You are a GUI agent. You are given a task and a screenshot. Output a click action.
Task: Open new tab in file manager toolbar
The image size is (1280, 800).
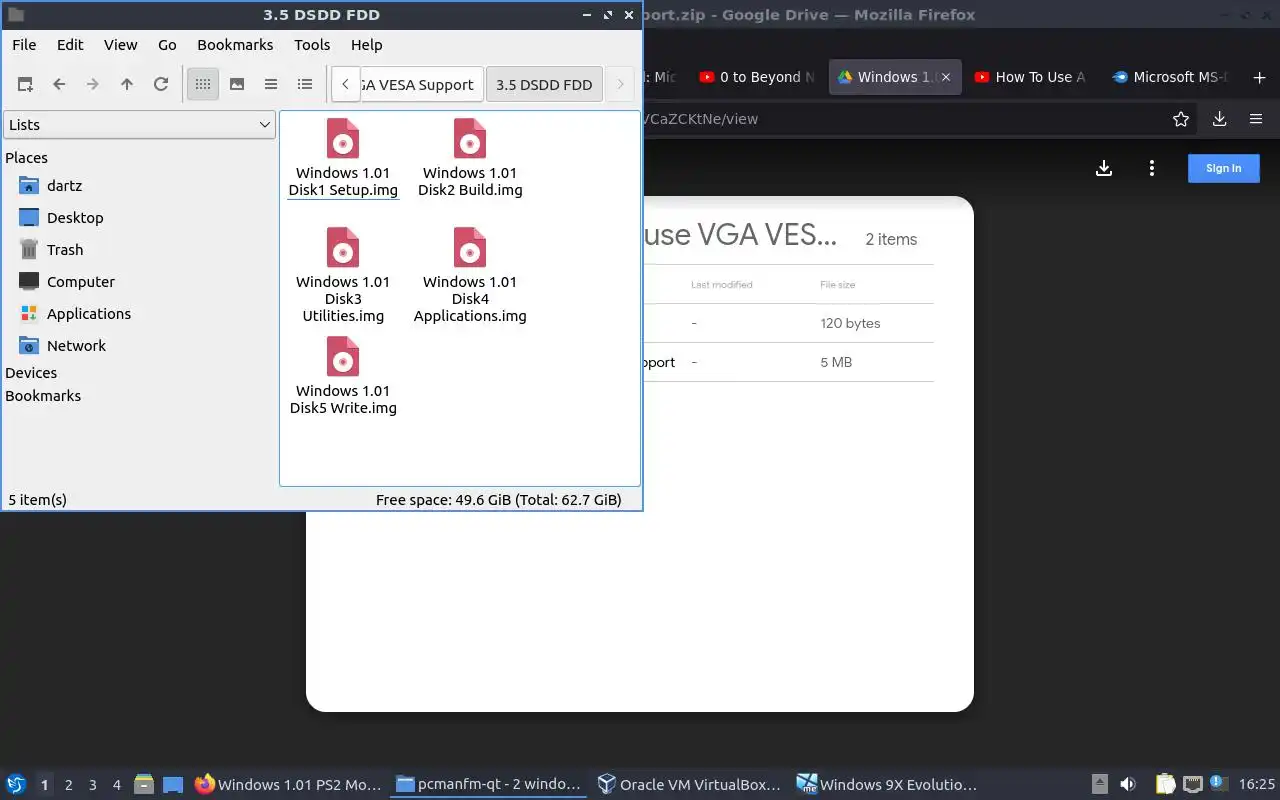pos(25,85)
